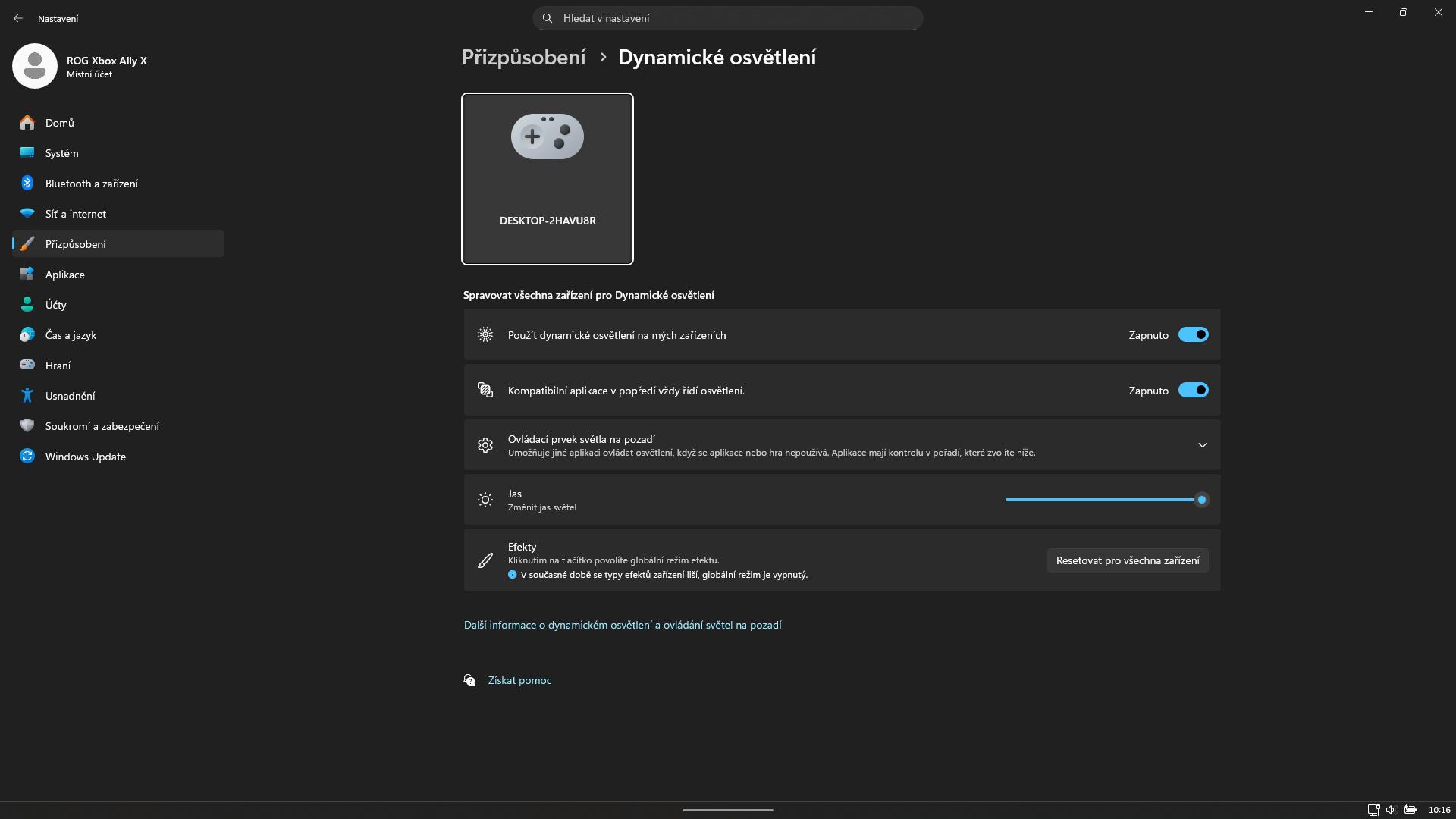Click the Usnadnění accessibility icon
The image size is (1456, 819).
point(27,396)
